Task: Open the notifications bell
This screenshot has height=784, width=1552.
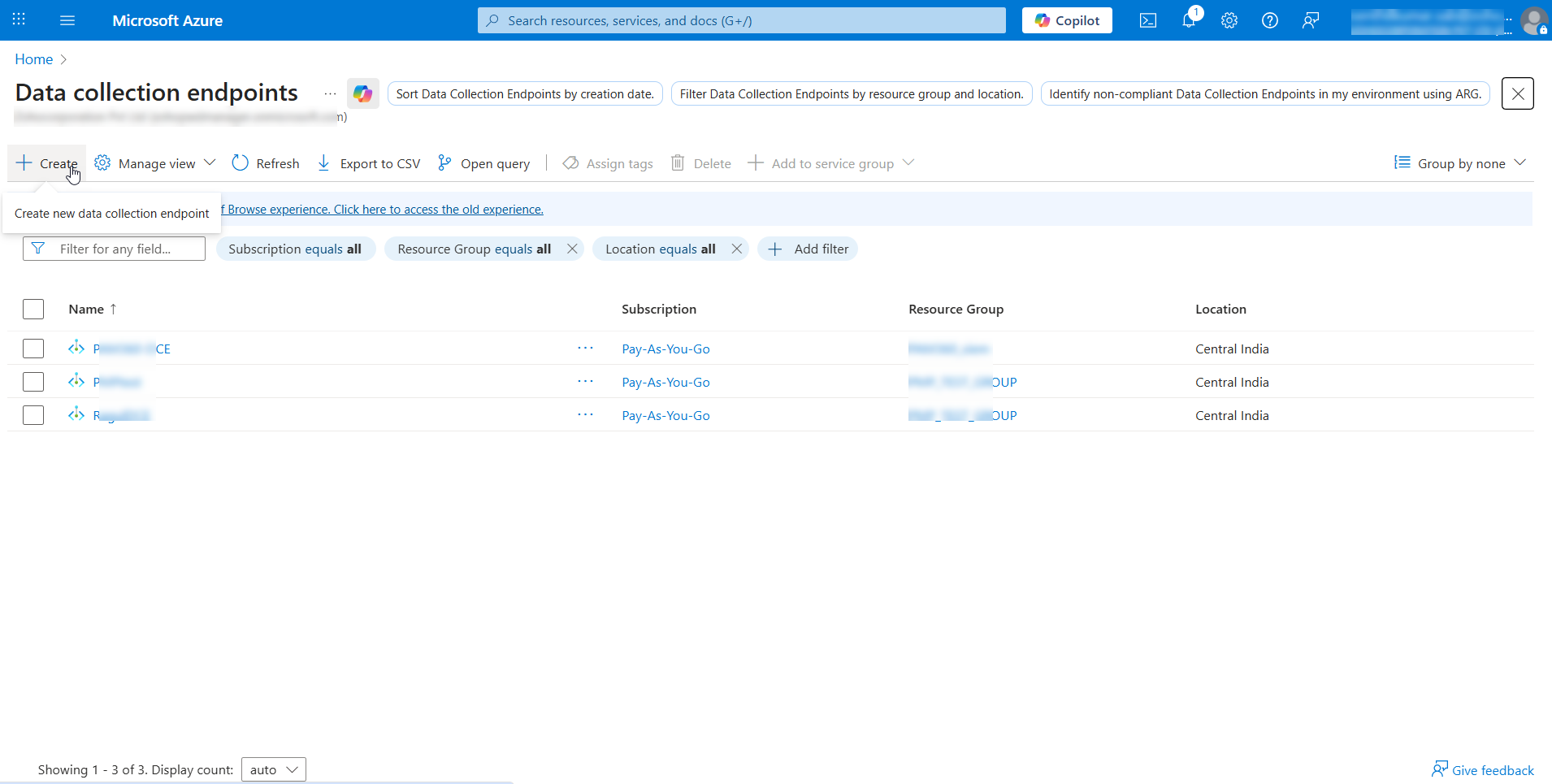Action: pyautogui.click(x=1188, y=20)
